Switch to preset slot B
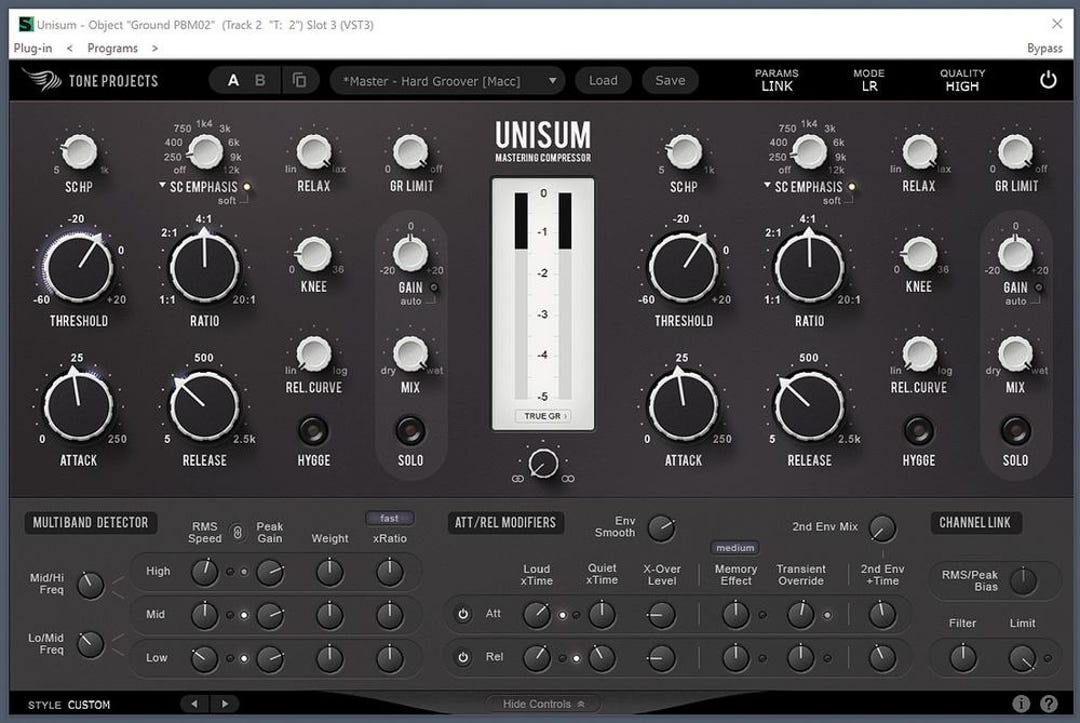 [259, 80]
